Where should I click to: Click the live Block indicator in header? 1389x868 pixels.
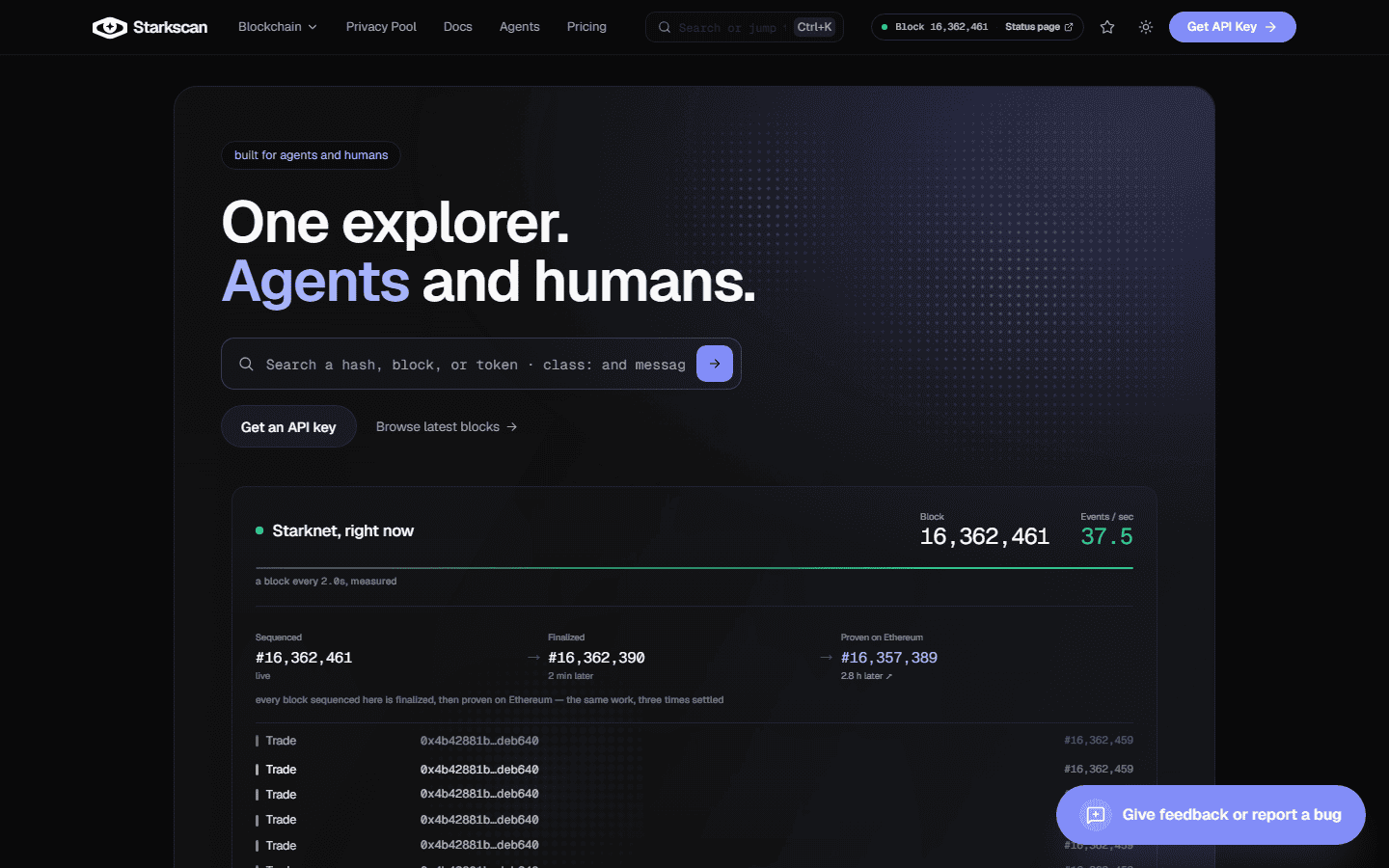point(935,27)
